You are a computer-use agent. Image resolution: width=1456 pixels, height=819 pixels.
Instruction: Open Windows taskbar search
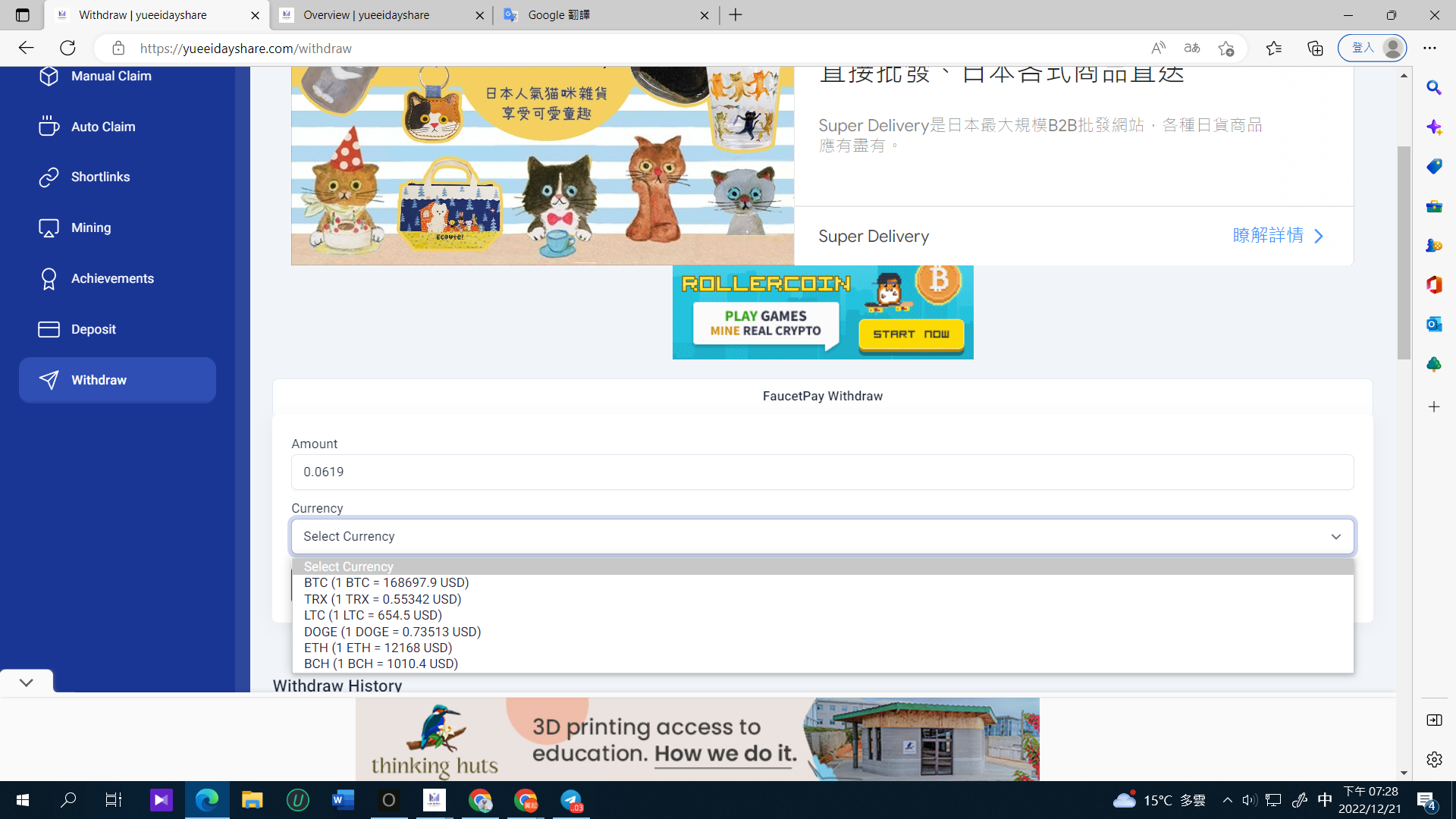(68, 800)
